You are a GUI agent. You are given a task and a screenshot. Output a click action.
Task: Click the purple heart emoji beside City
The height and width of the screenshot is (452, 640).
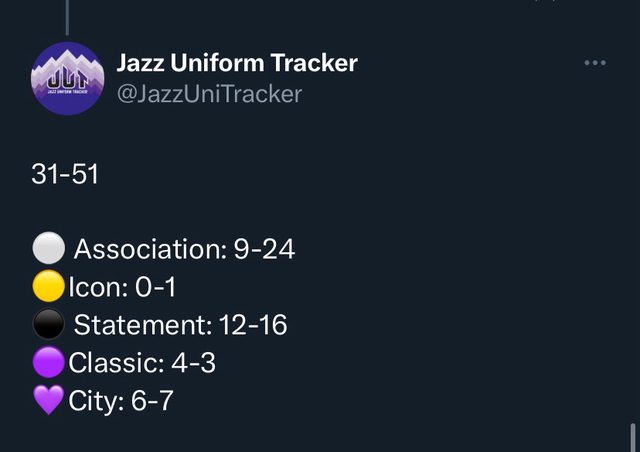click(48, 400)
